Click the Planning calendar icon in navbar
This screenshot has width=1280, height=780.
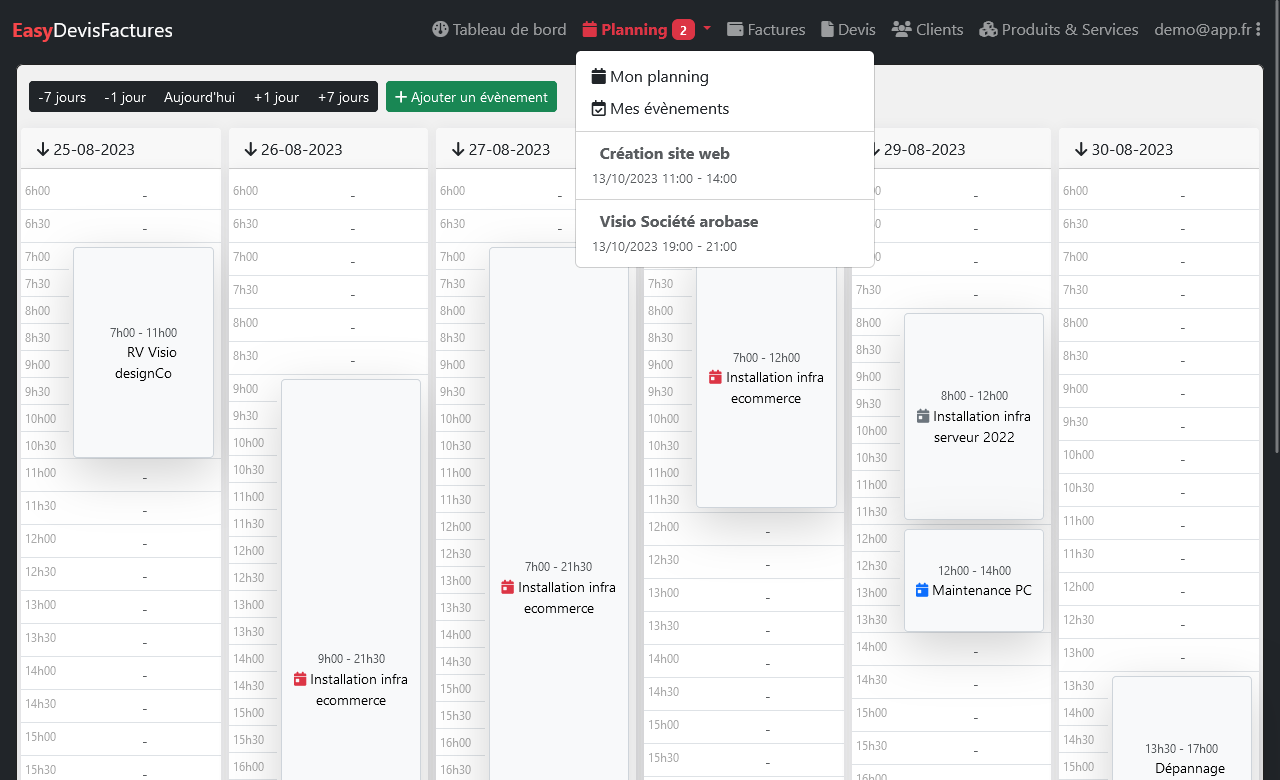pos(590,29)
